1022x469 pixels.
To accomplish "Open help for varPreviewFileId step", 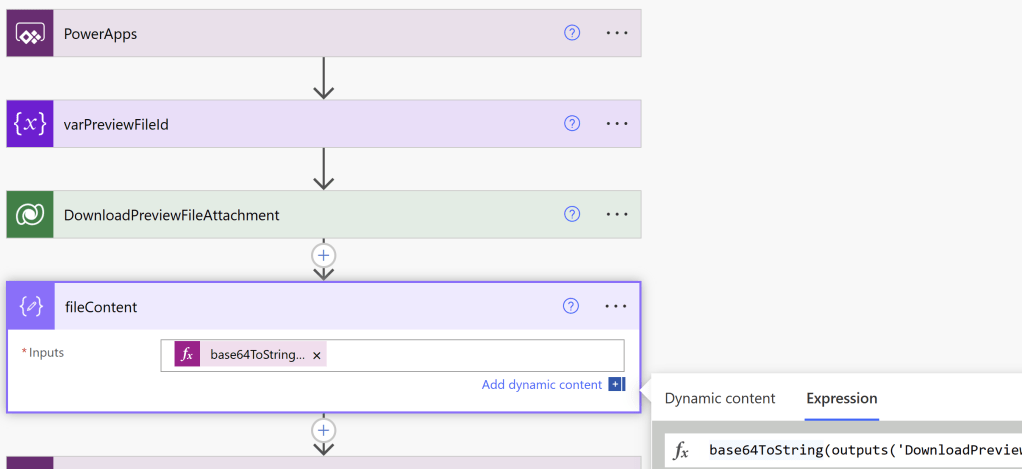I will click(572, 124).
